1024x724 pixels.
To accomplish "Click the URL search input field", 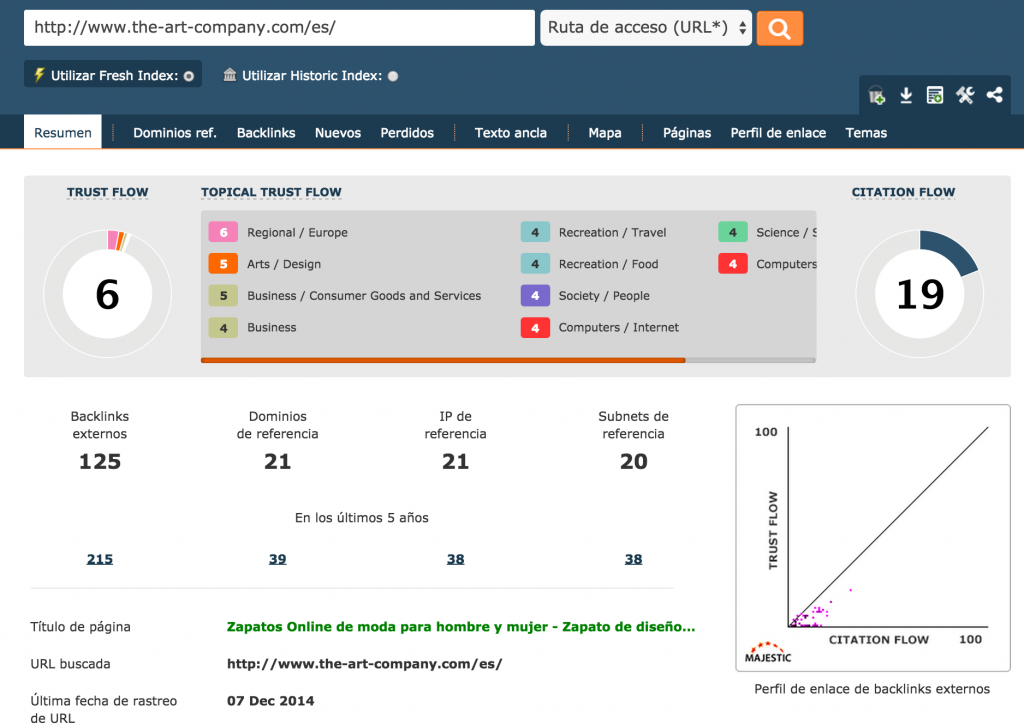I will pos(279,28).
